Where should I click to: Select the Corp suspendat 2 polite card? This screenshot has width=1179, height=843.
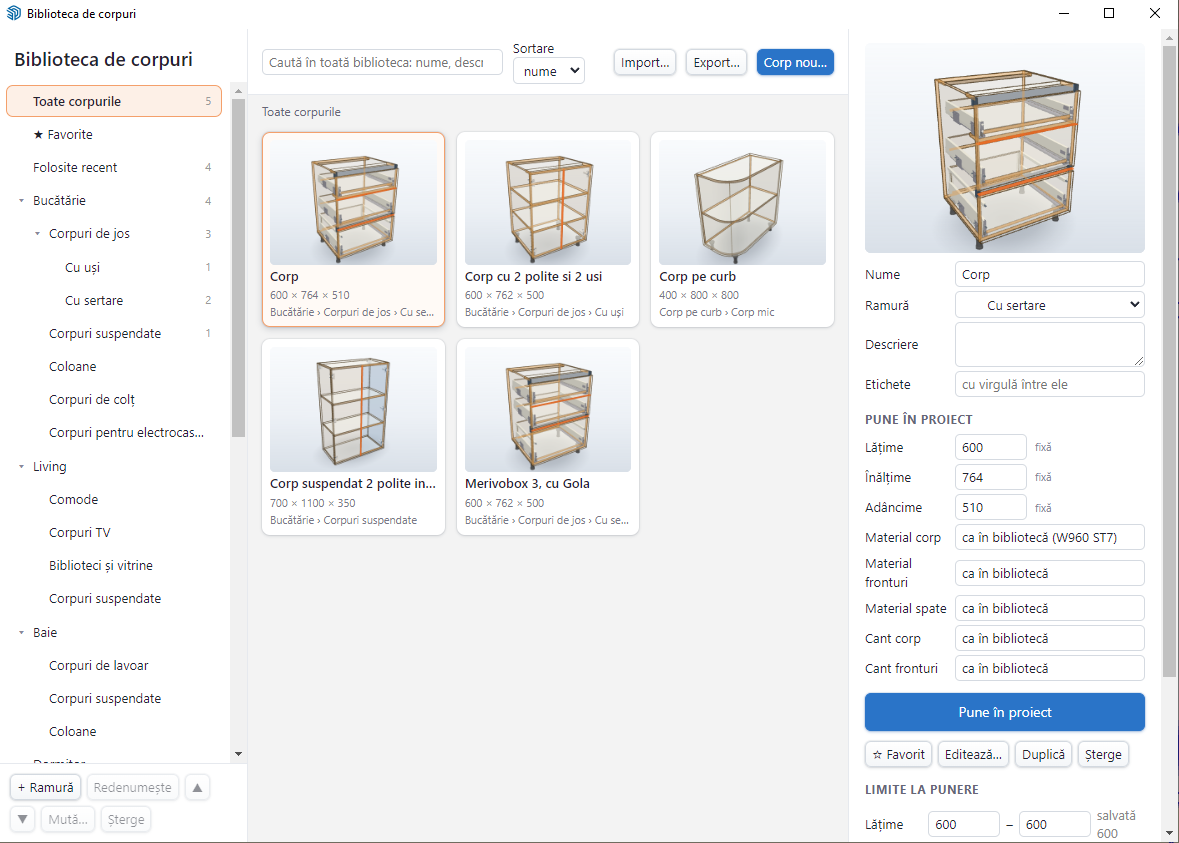pos(353,437)
